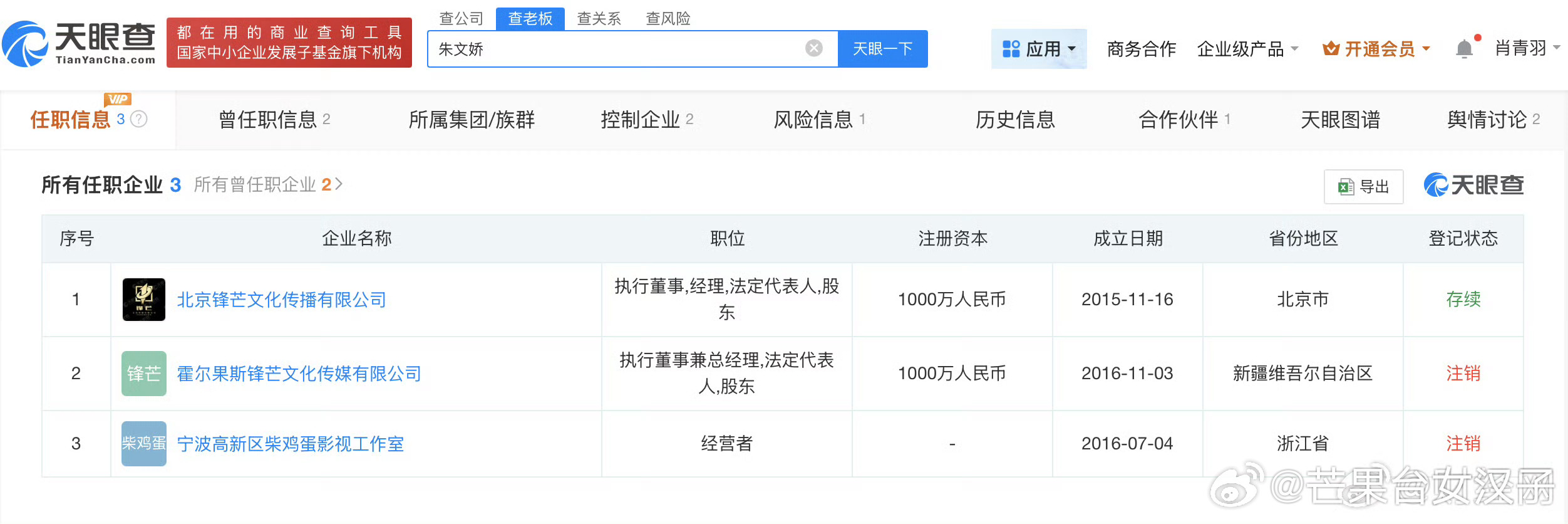The height and width of the screenshot is (524, 1568).
Task: Switch to 查关系 search tab
Action: point(599,19)
